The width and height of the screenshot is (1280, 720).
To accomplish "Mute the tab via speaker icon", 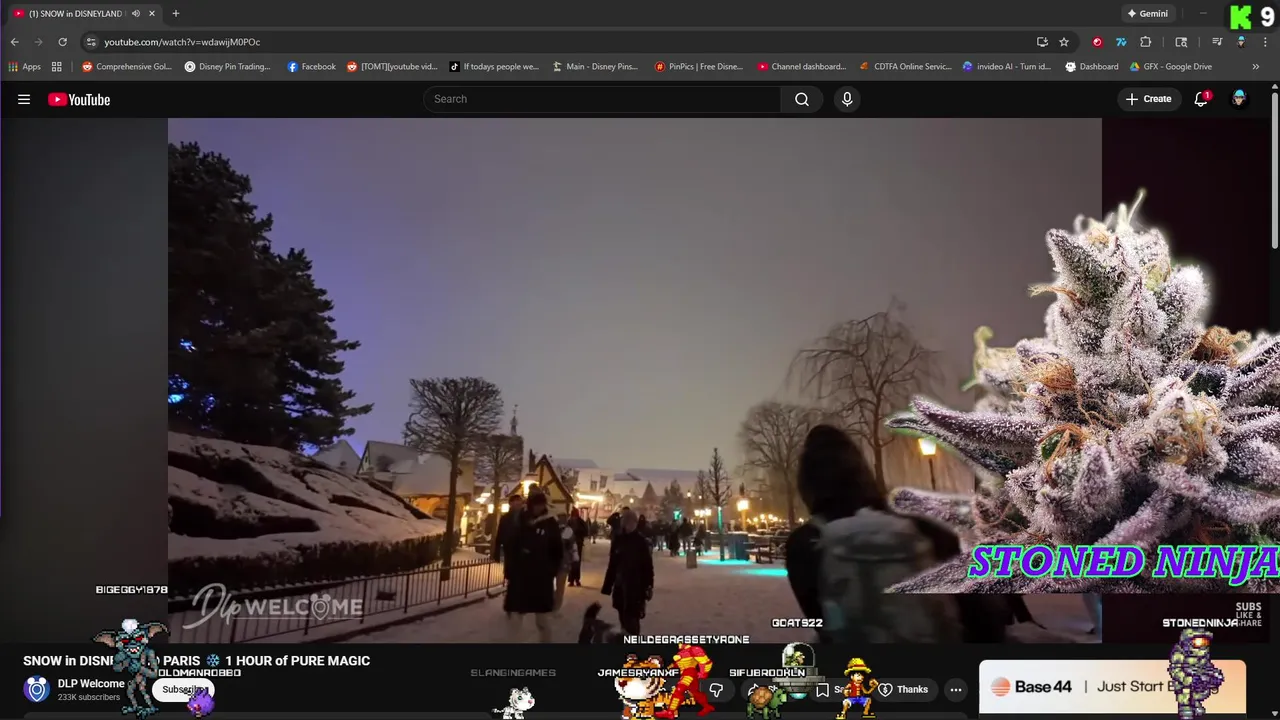I will 136,14.
